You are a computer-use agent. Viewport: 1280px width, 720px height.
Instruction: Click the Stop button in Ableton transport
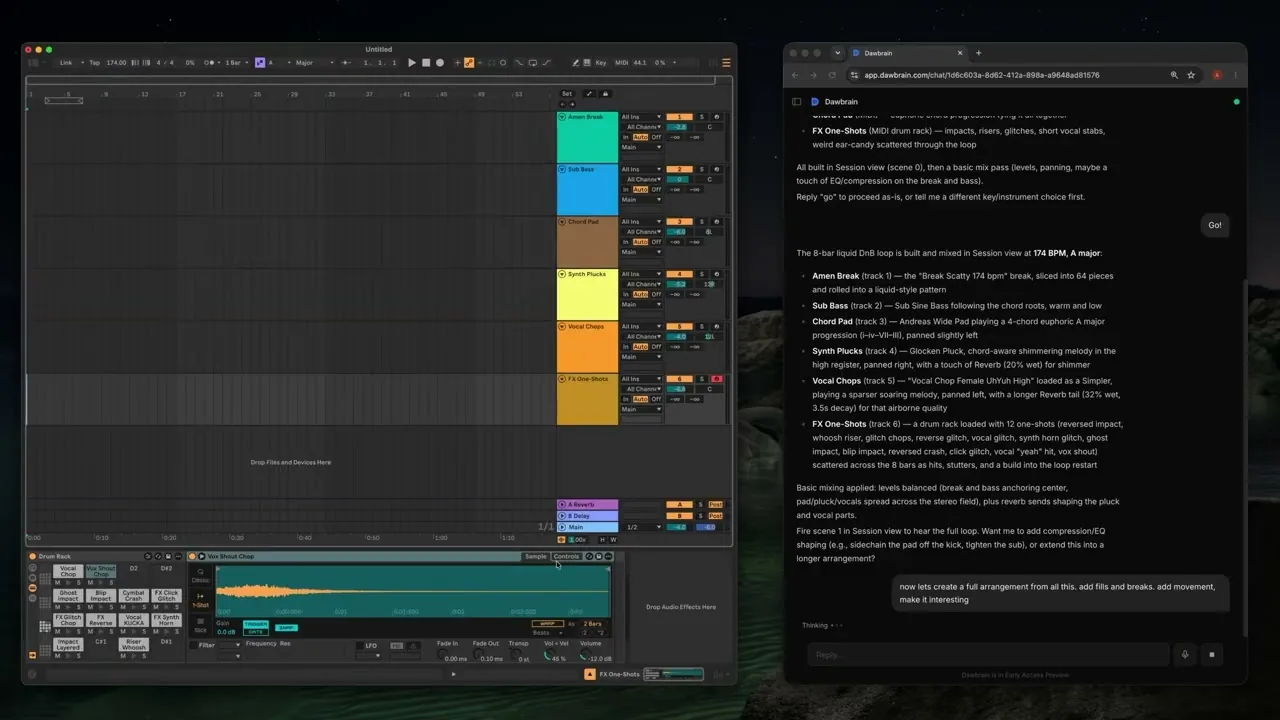426,62
